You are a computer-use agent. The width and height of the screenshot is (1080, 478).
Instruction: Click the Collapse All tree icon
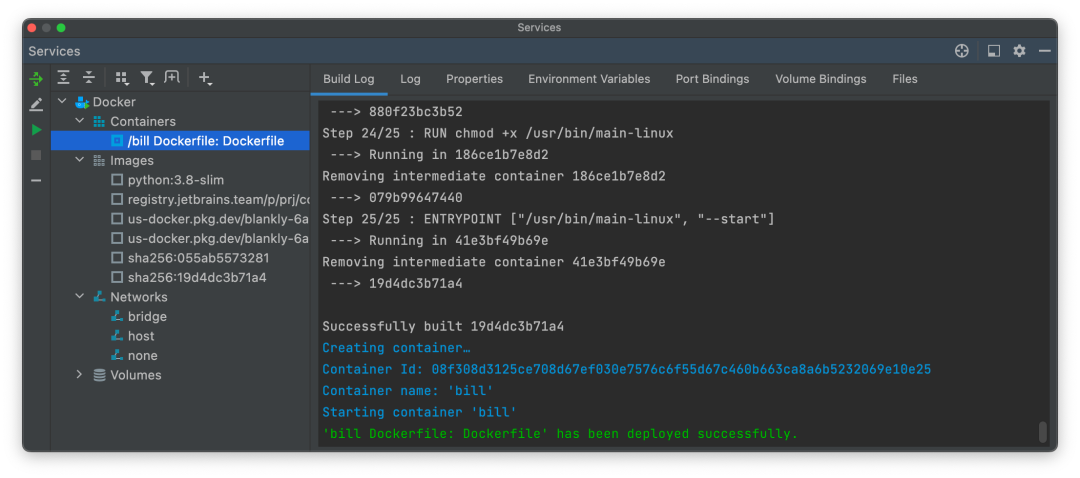tap(89, 78)
